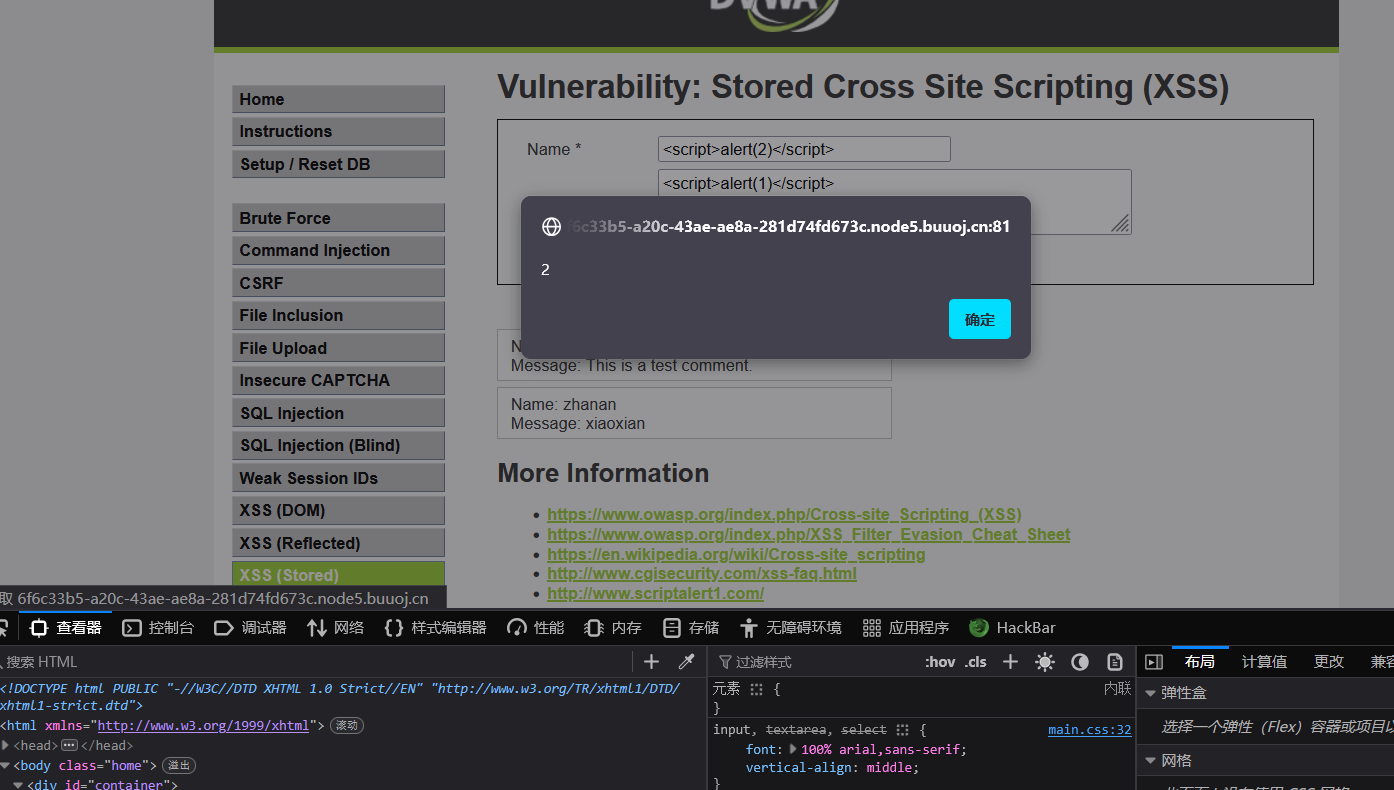Collapse the 弹性盒 flexbox section

[x=1151, y=693]
